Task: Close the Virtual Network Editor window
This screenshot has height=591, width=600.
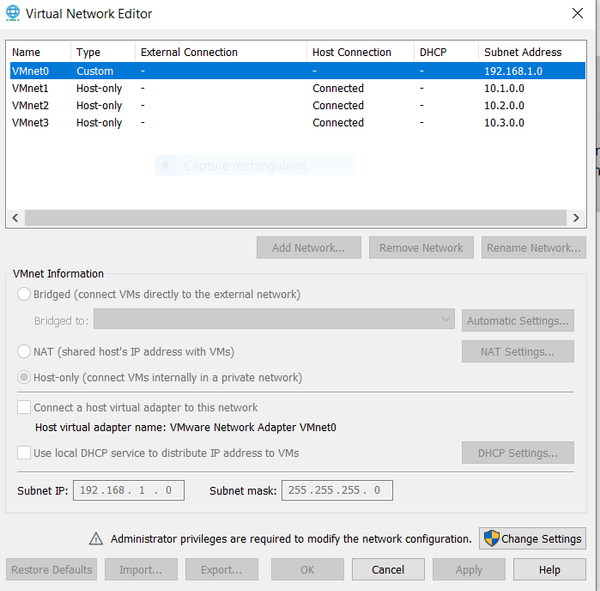Action: coord(577,13)
